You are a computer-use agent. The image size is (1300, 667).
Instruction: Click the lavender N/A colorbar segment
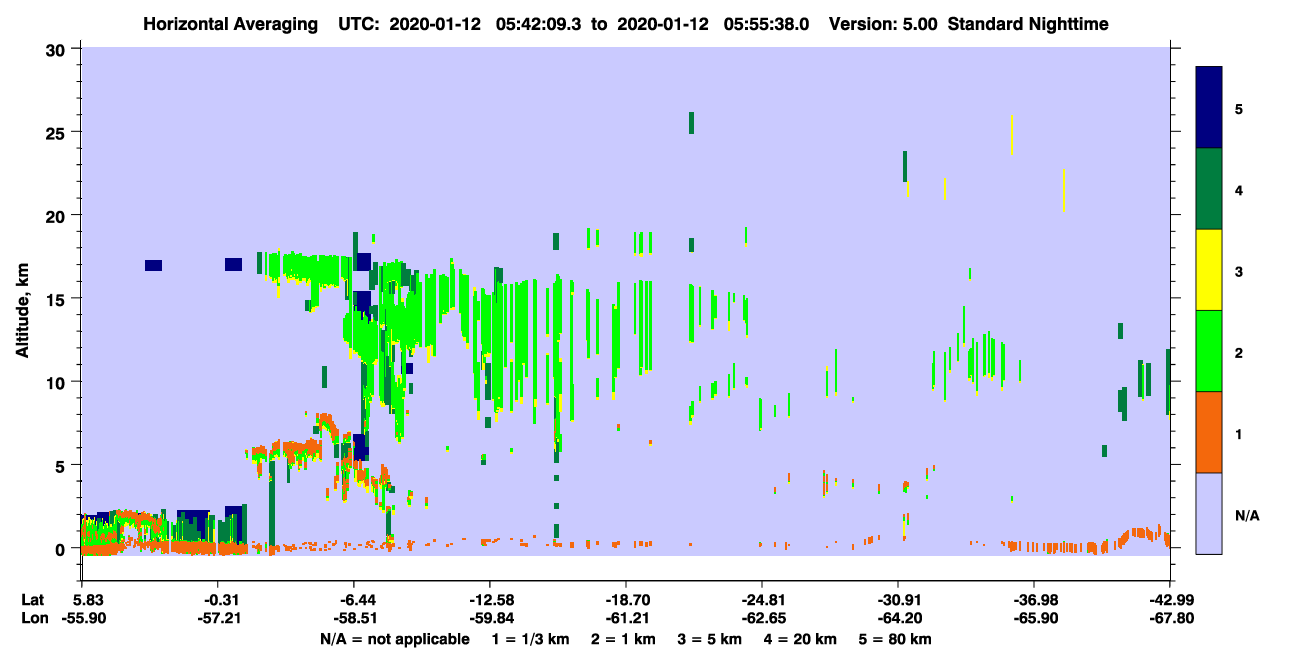[1209, 513]
